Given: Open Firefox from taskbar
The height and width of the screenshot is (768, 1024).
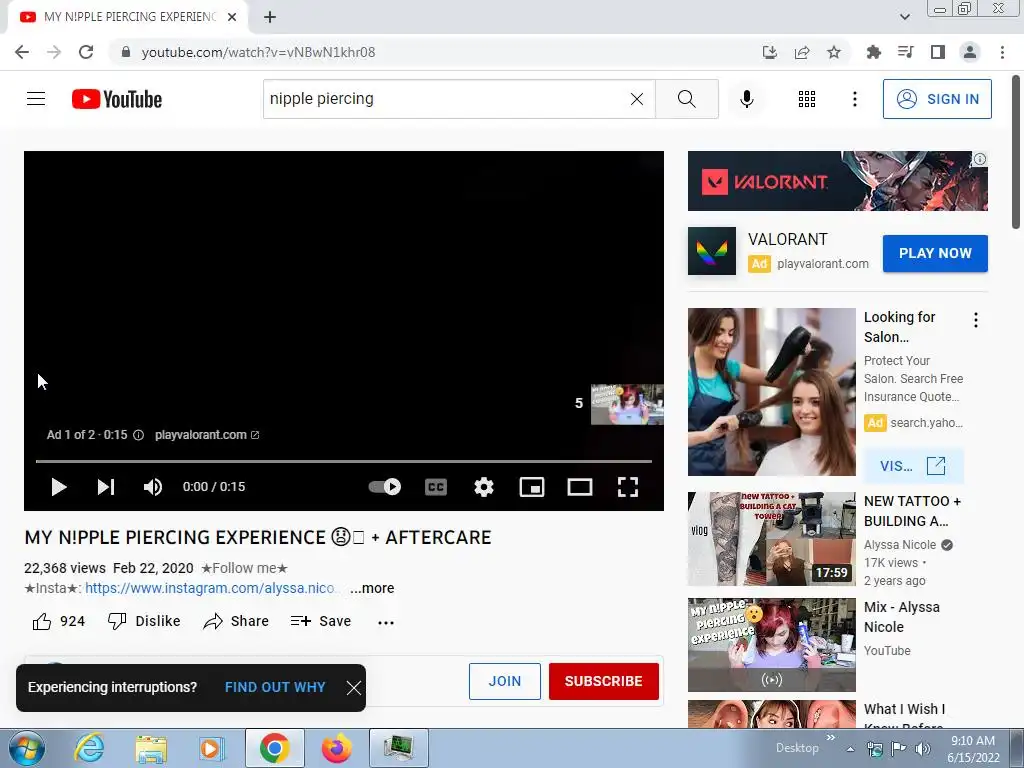Looking at the screenshot, I should (337, 748).
